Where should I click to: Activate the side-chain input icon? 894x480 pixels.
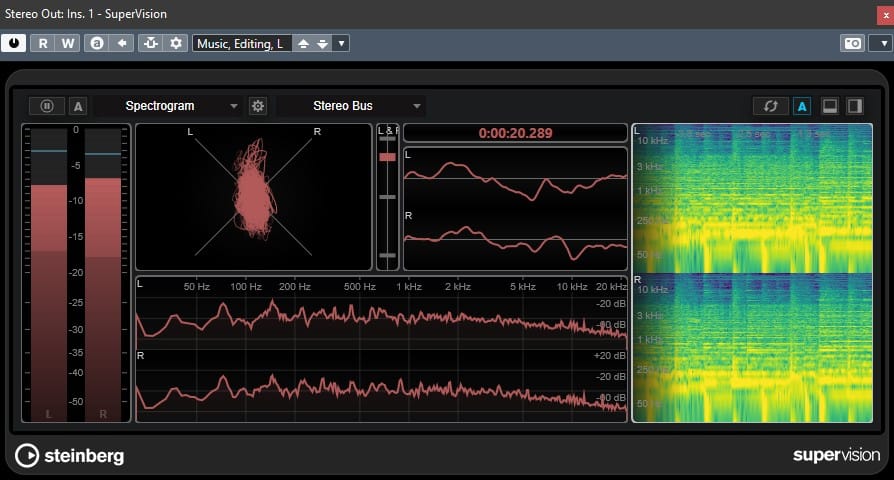[x=151, y=43]
